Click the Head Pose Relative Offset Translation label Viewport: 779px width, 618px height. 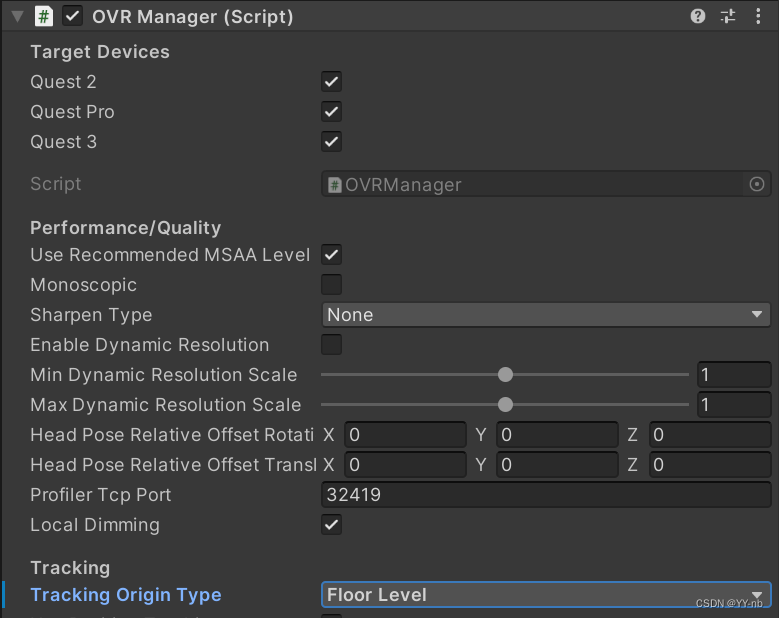tap(173, 465)
